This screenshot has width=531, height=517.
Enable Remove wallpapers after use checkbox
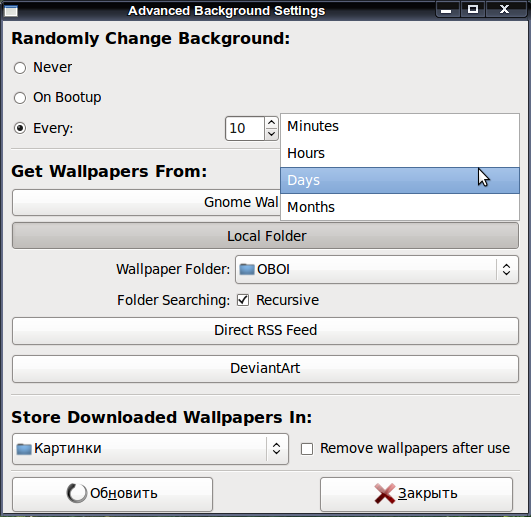pyautogui.click(x=307, y=449)
